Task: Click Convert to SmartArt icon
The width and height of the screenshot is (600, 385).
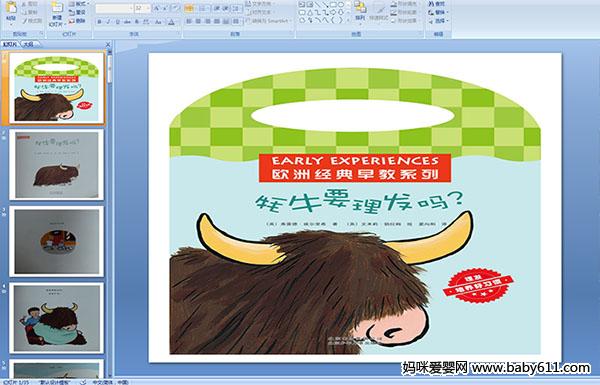Action: 248,21
